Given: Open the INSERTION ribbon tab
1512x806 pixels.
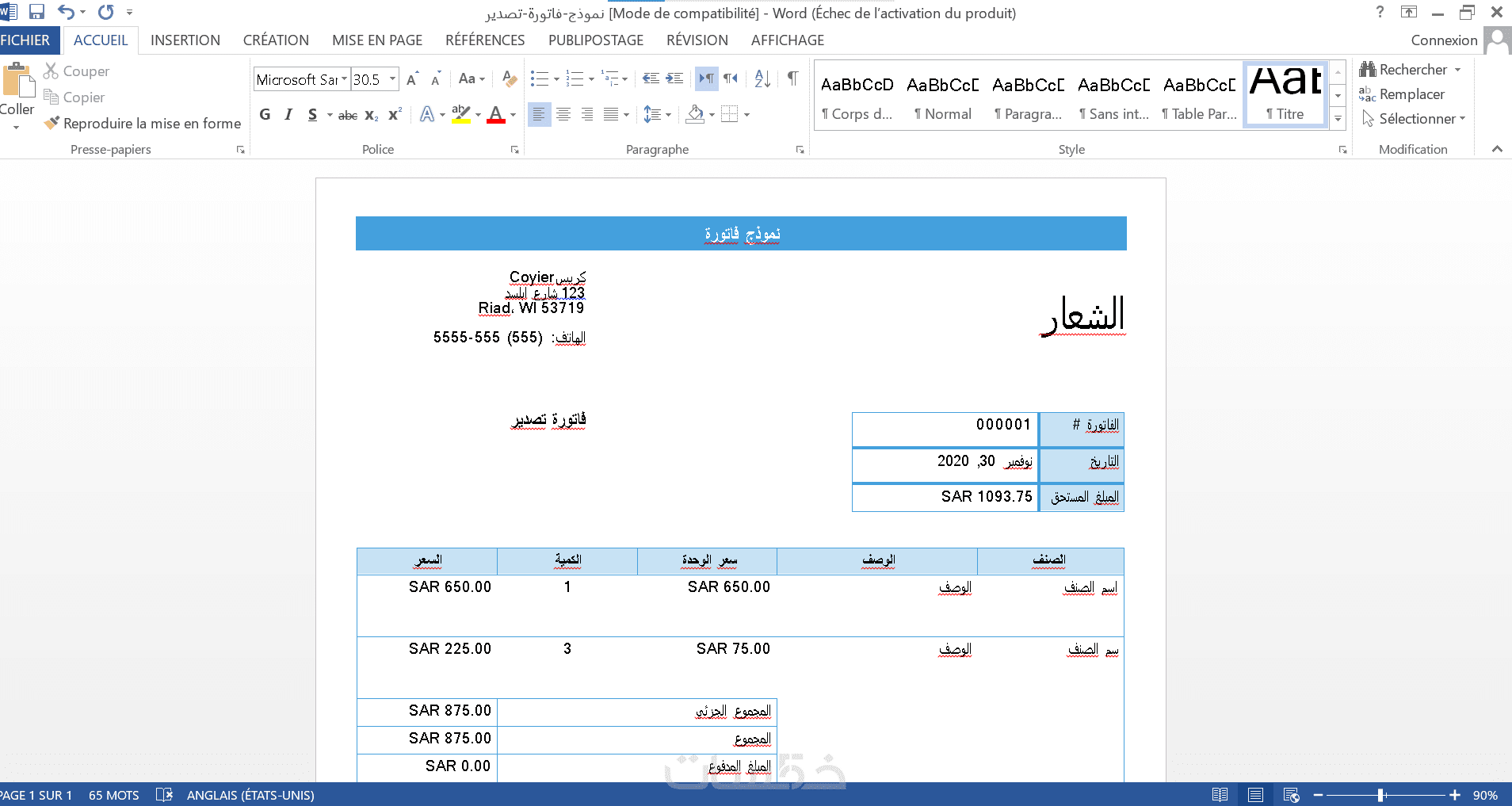Looking at the screenshot, I should pyautogui.click(x=185, y=40).
